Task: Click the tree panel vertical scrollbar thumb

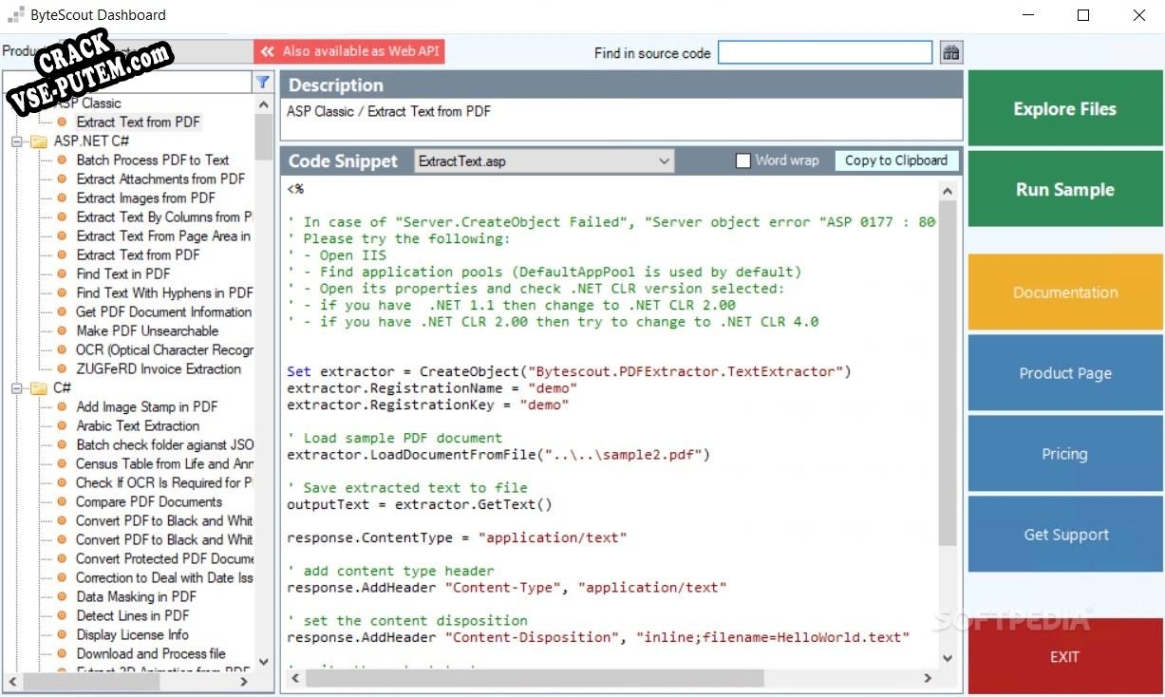Action: point(264,137)
